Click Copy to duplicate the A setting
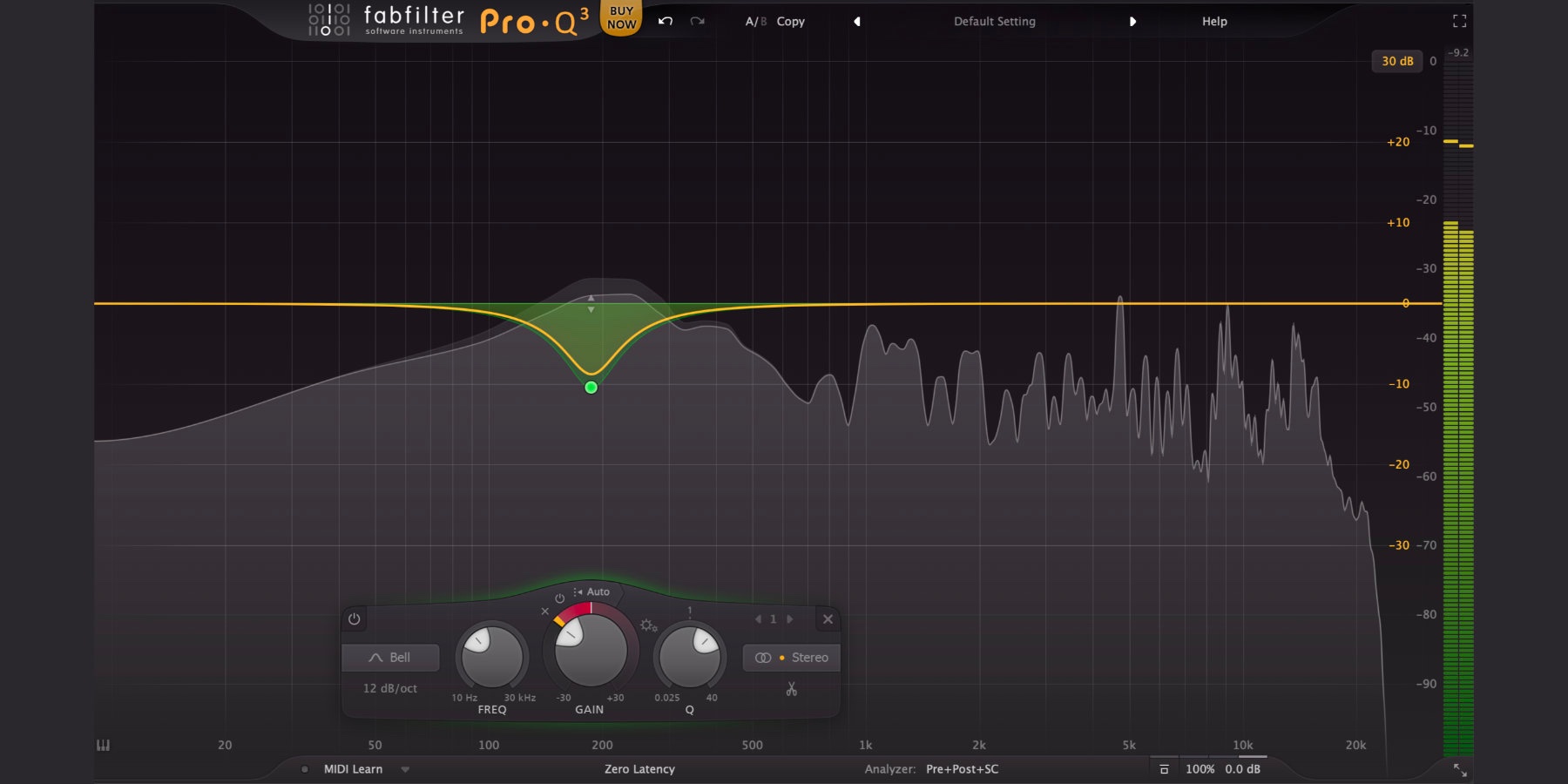The image size is (1568, 784). click(x=790, y=22)
